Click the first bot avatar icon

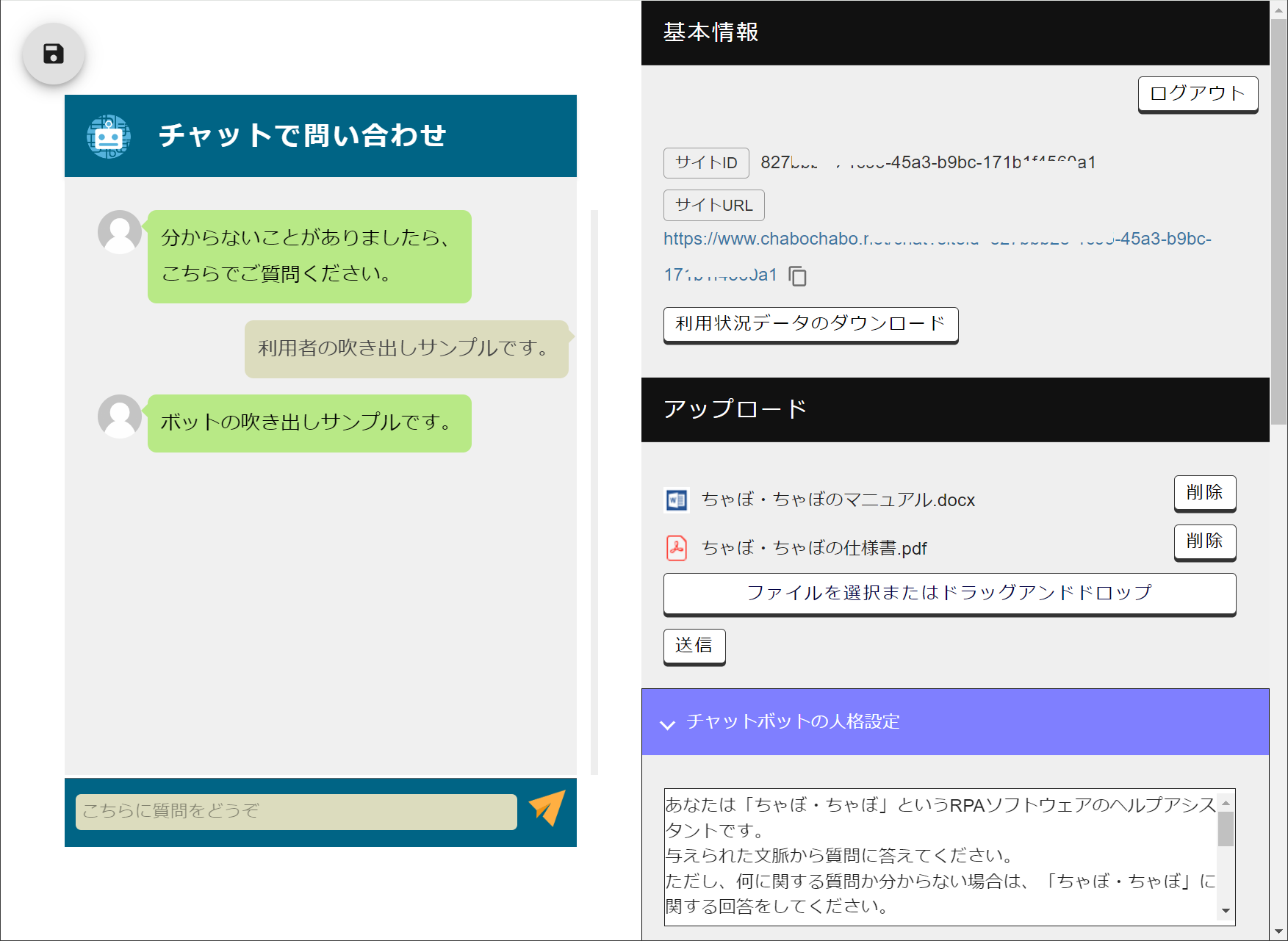pos(120,232)
